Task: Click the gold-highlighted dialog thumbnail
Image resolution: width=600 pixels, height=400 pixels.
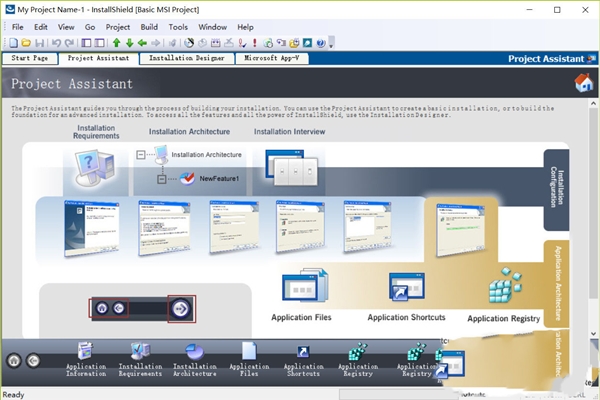Action: point(460,230)
